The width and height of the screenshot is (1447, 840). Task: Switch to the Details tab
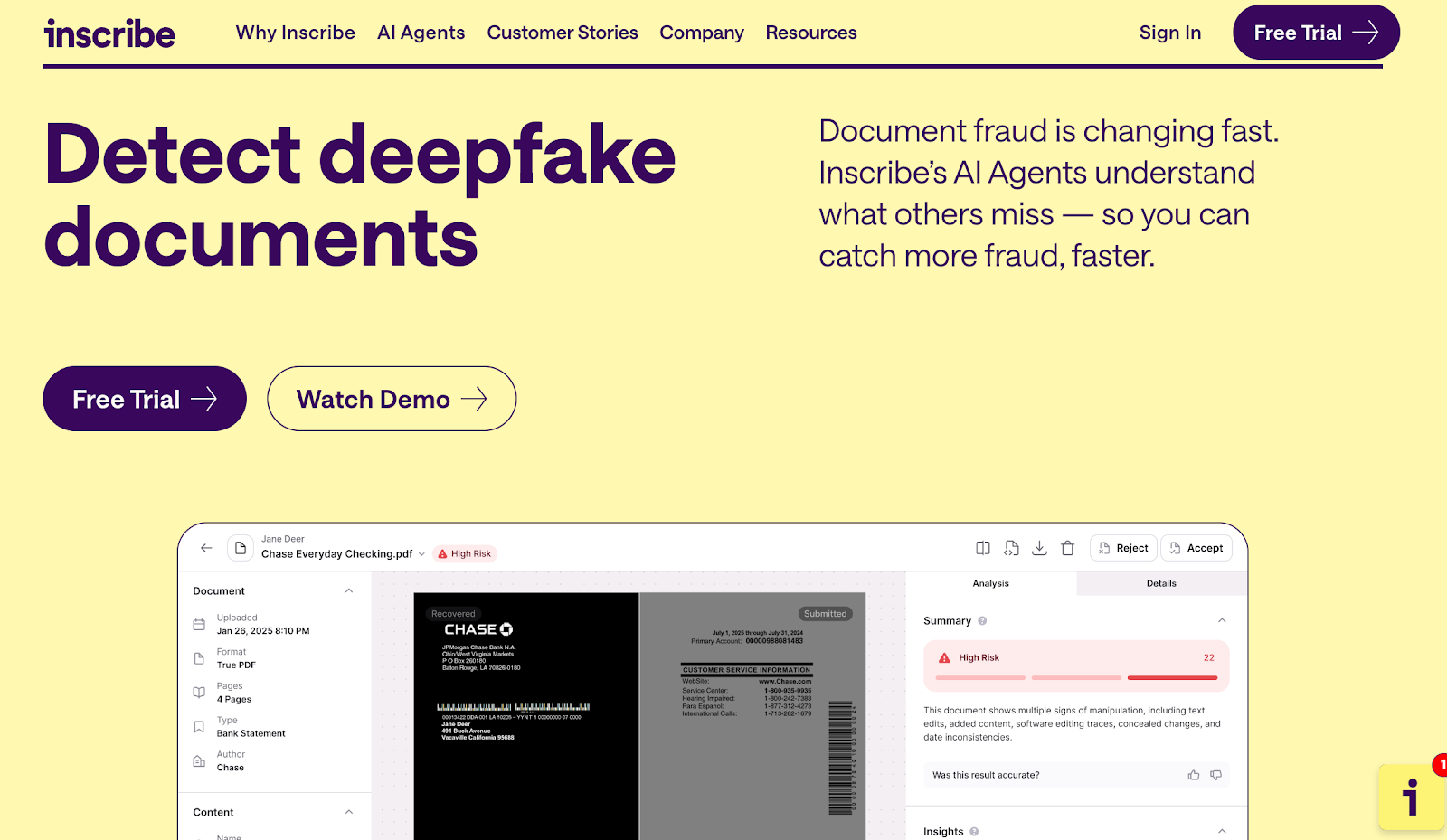tap(1161, 583)
